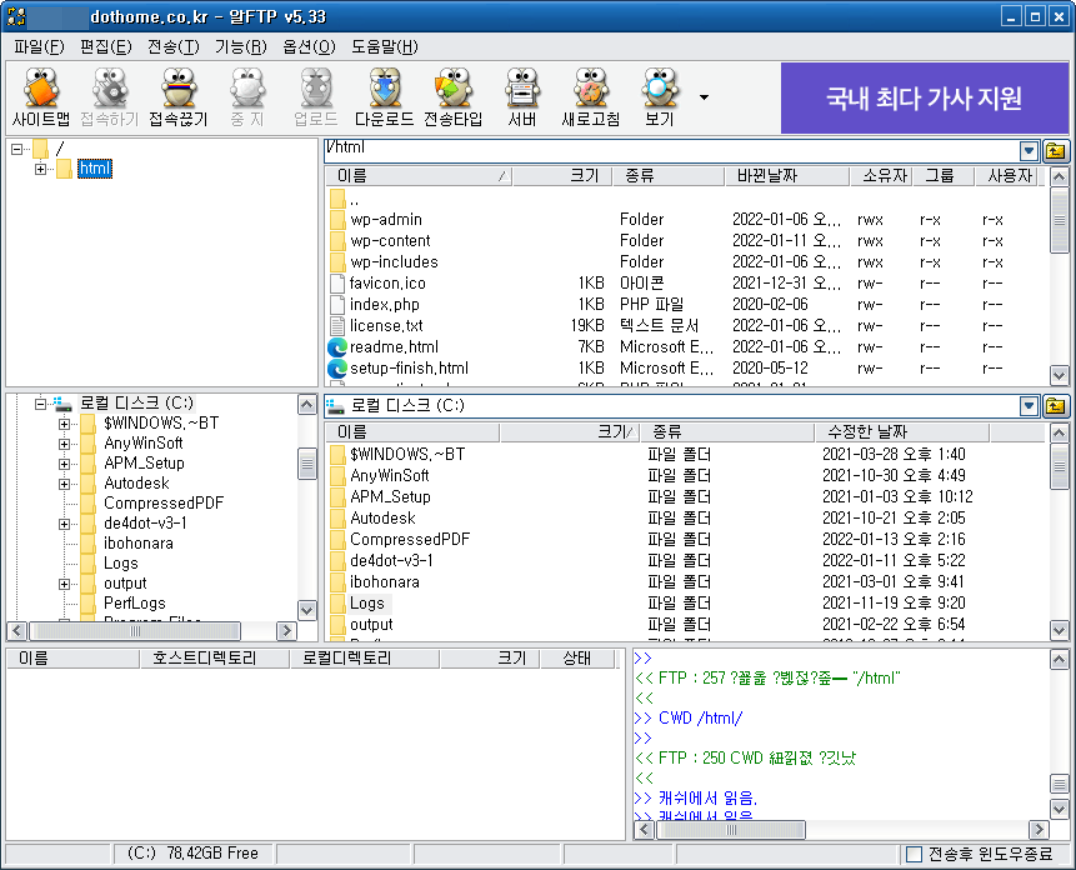Open the 도움말(H) menu

point(384,47)
